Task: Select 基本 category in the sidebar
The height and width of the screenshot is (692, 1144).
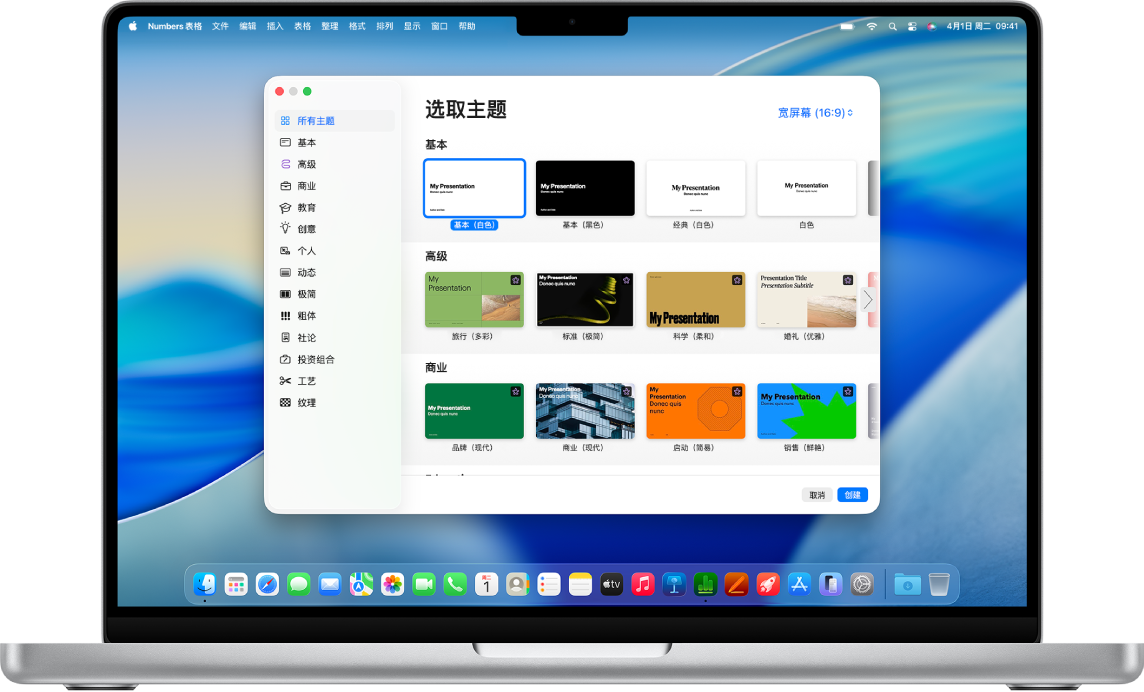Action: [x=306, y=142]
